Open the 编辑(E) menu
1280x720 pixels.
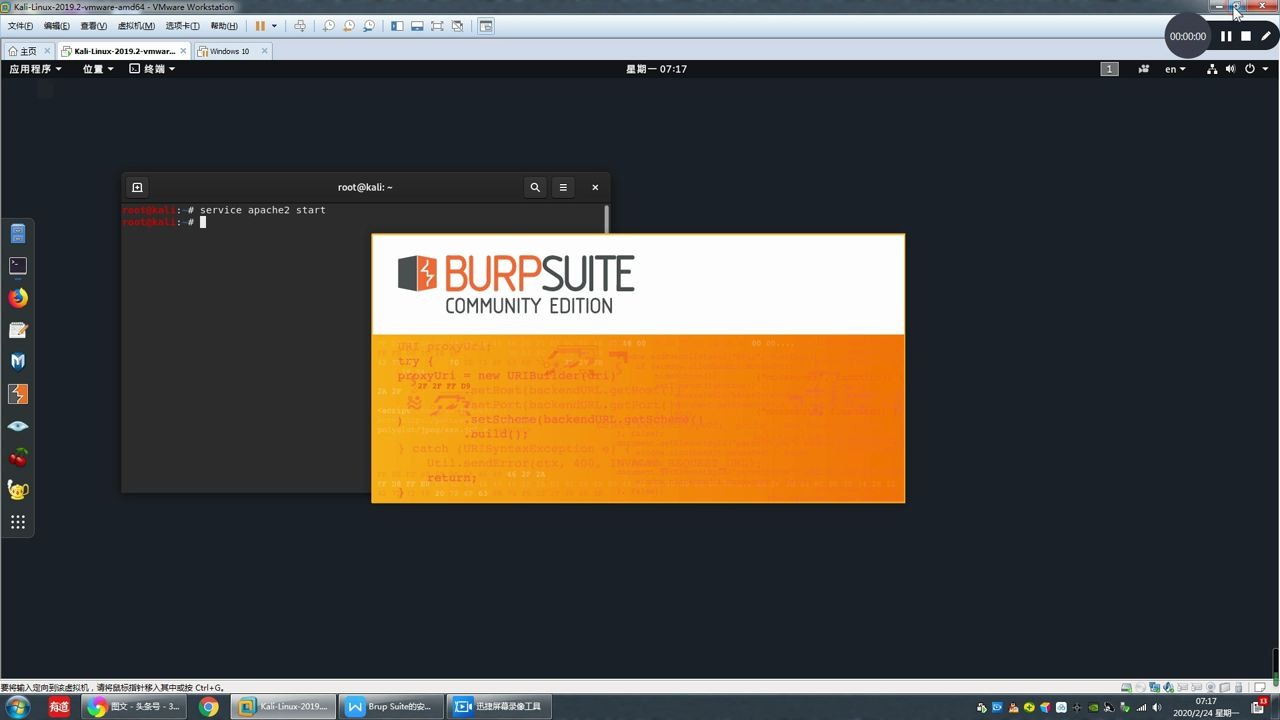(x=57, y=26)
